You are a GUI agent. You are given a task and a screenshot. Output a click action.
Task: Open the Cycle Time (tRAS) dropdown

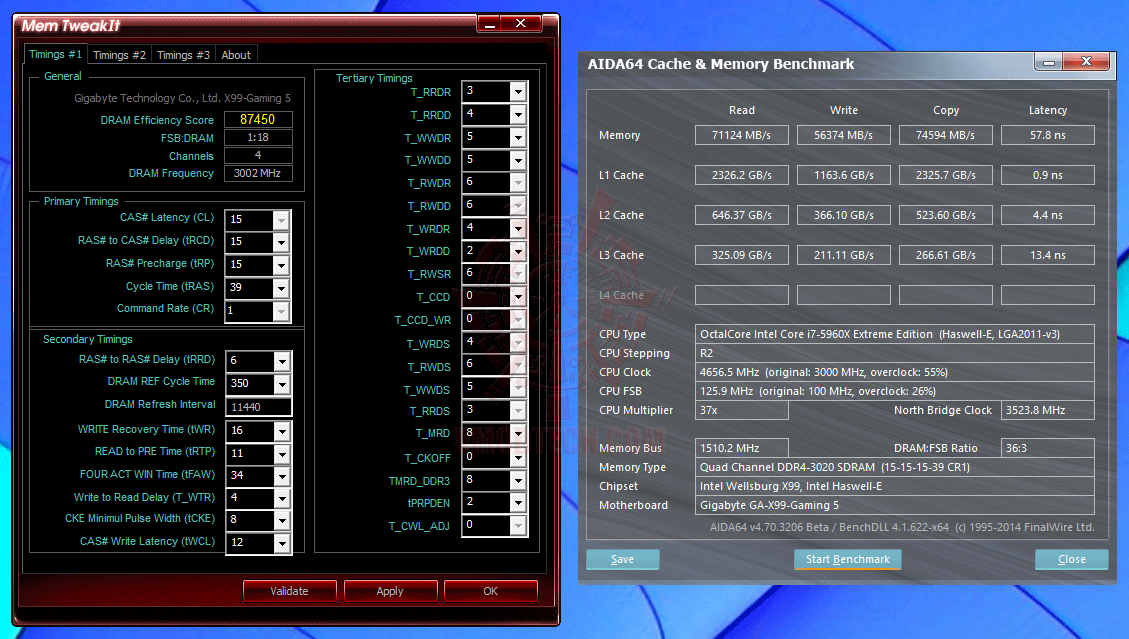point(282,288)
